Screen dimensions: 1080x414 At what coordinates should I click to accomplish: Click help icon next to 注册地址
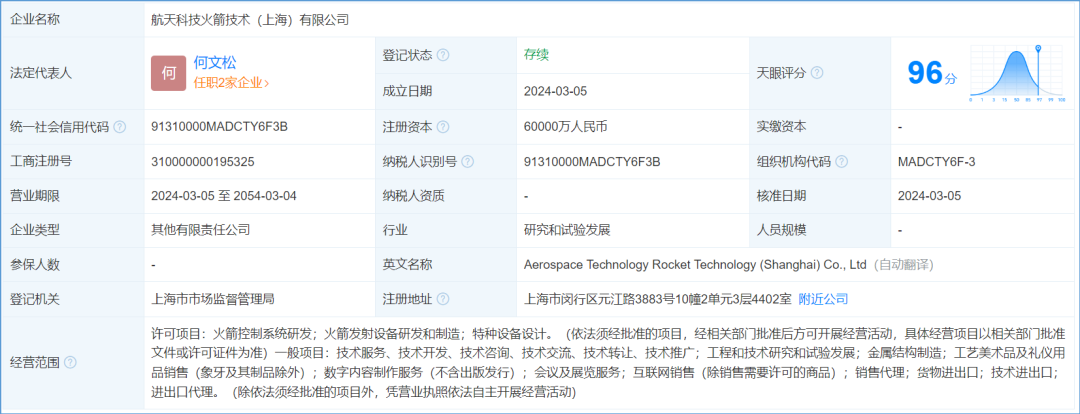[x=443, y=299]
